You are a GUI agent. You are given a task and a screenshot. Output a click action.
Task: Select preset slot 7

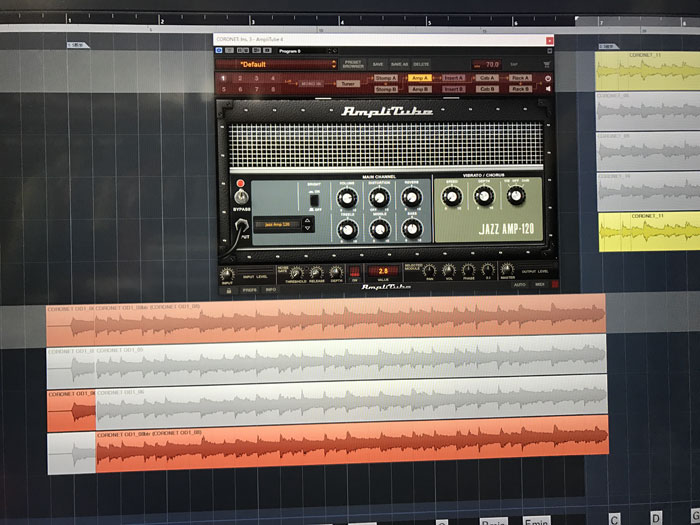click(x=256, y=89)
